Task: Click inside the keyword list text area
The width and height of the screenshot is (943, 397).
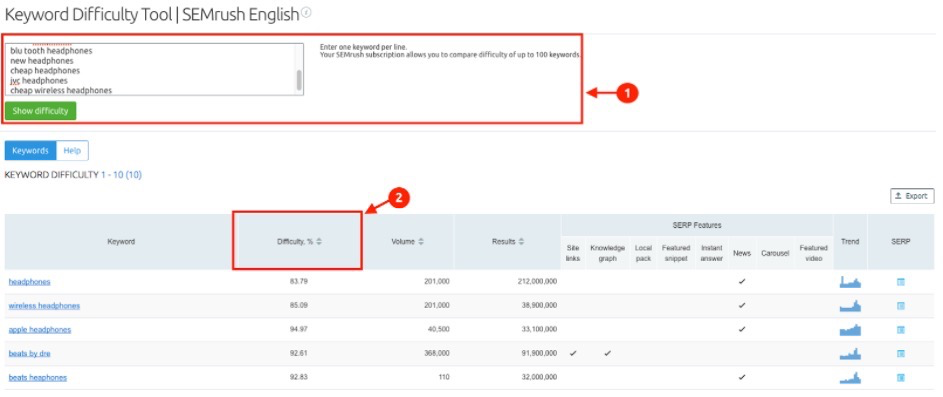Action: tap(150, 70)
